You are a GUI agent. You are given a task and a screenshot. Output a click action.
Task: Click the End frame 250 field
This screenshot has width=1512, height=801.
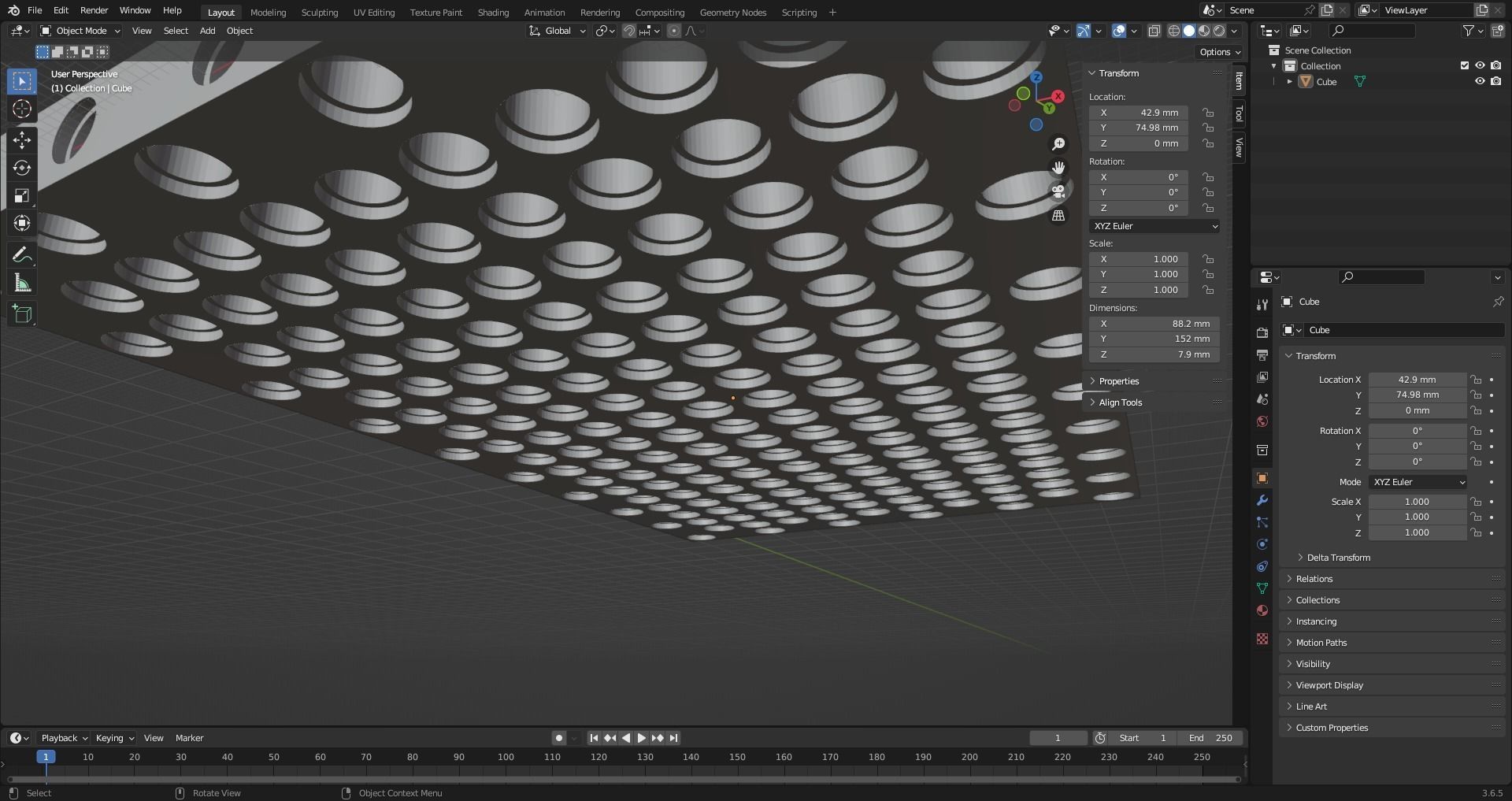pyautogui.click(x=1210, y=738)
